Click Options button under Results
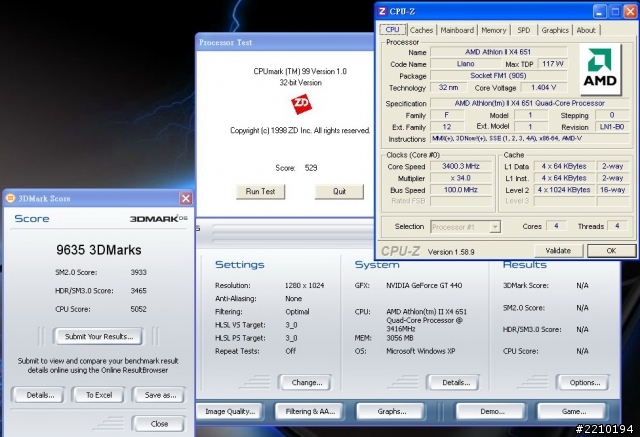640x437 pixels. [585, 383]
